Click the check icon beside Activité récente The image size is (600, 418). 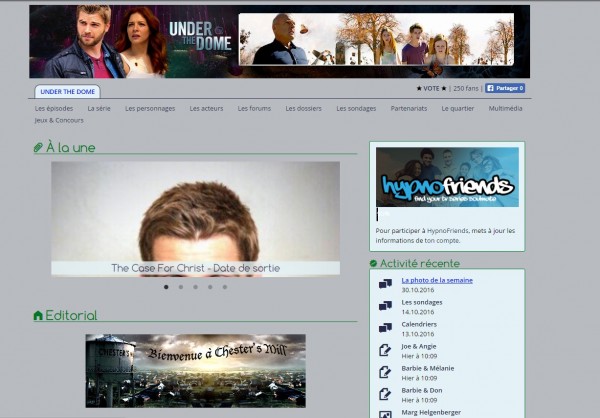pos(373,263)
